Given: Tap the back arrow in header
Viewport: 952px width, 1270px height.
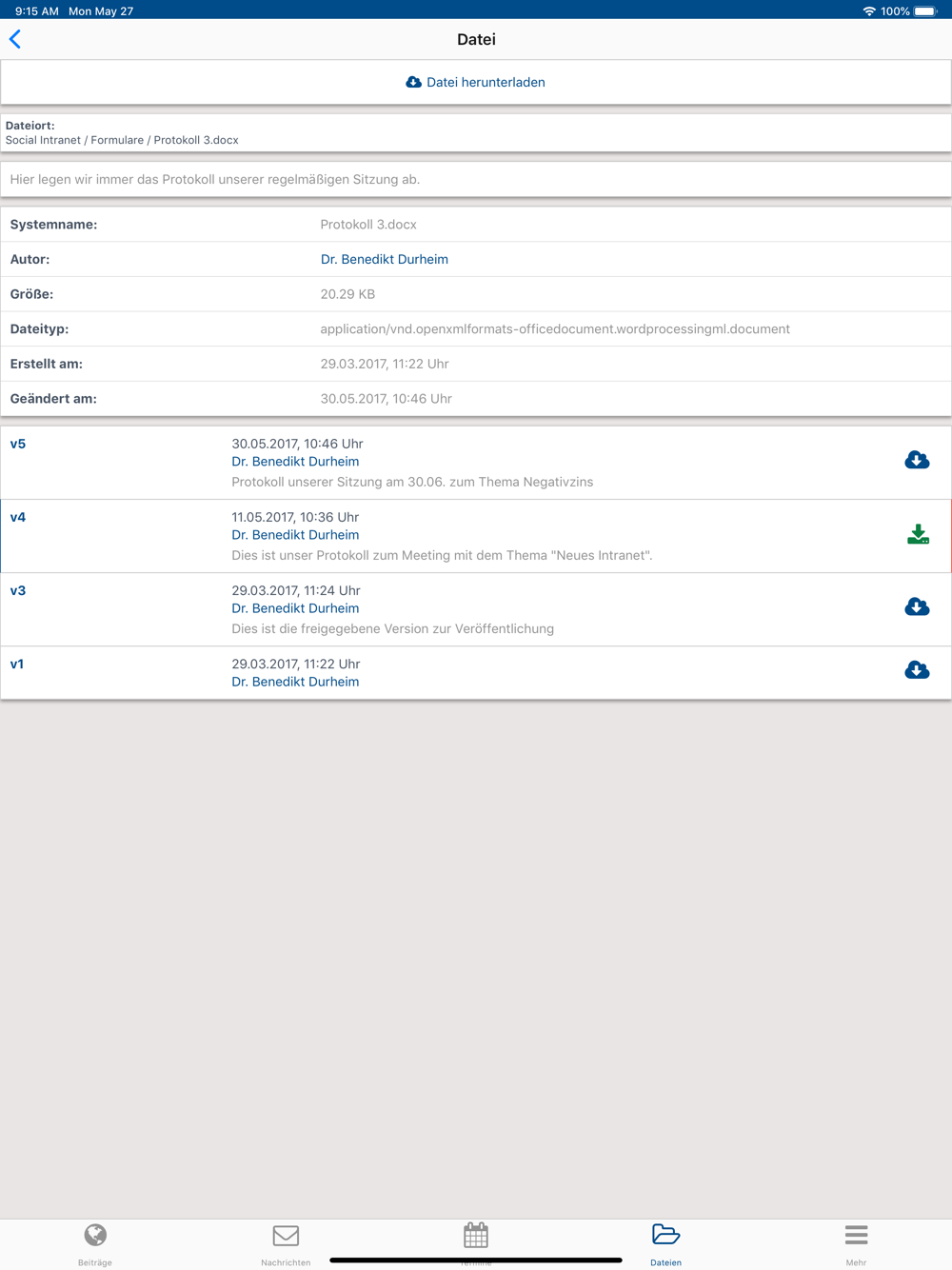Looking at the screenshot, I should tap(15, 39).
